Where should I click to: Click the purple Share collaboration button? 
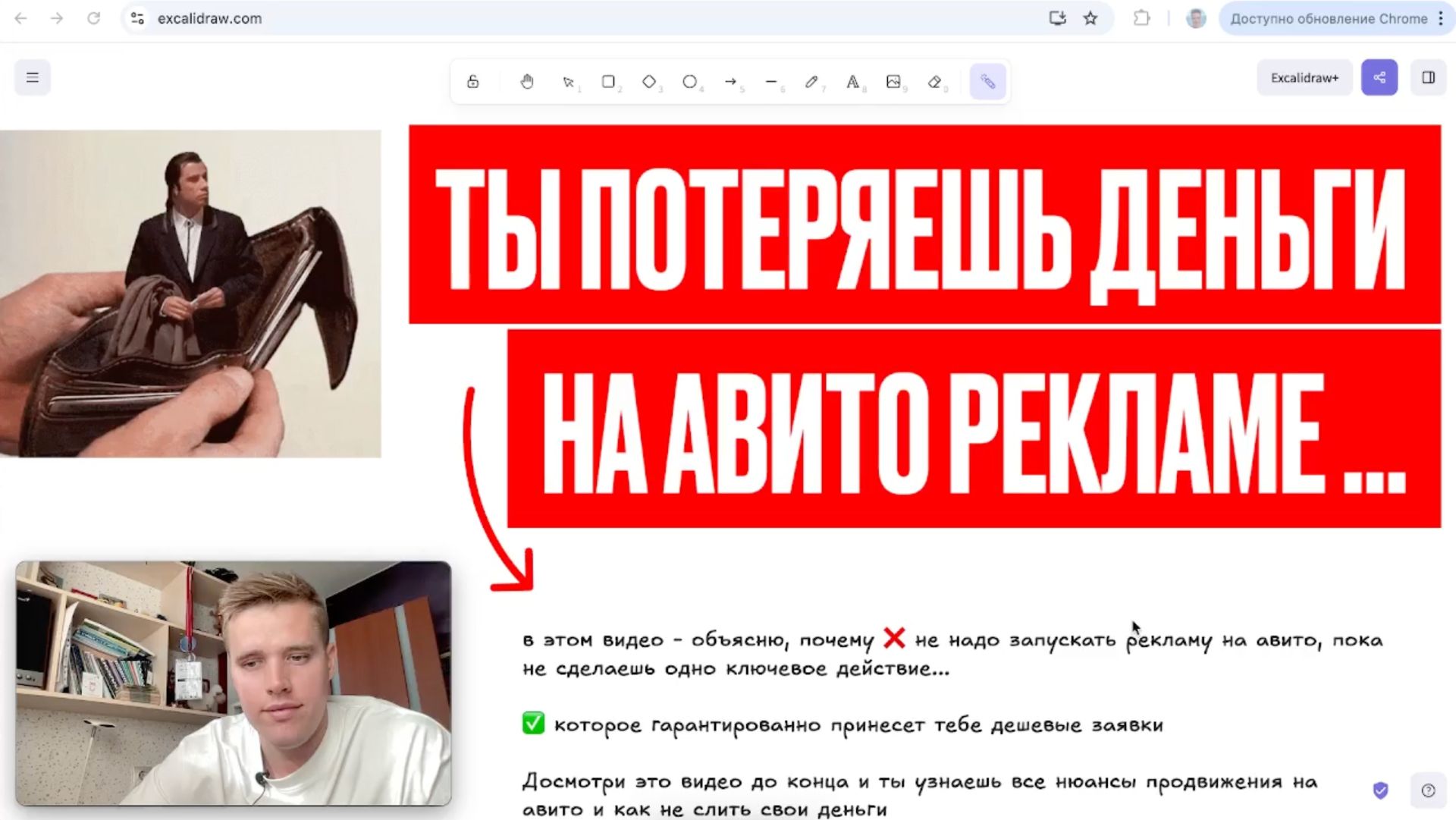coord(1379,77)
